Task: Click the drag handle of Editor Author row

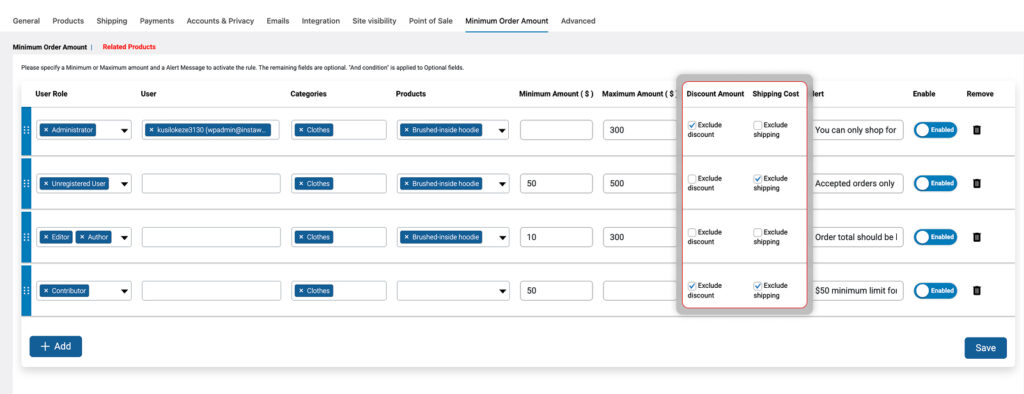Action: pyautogui.click(x=27, y=237)
